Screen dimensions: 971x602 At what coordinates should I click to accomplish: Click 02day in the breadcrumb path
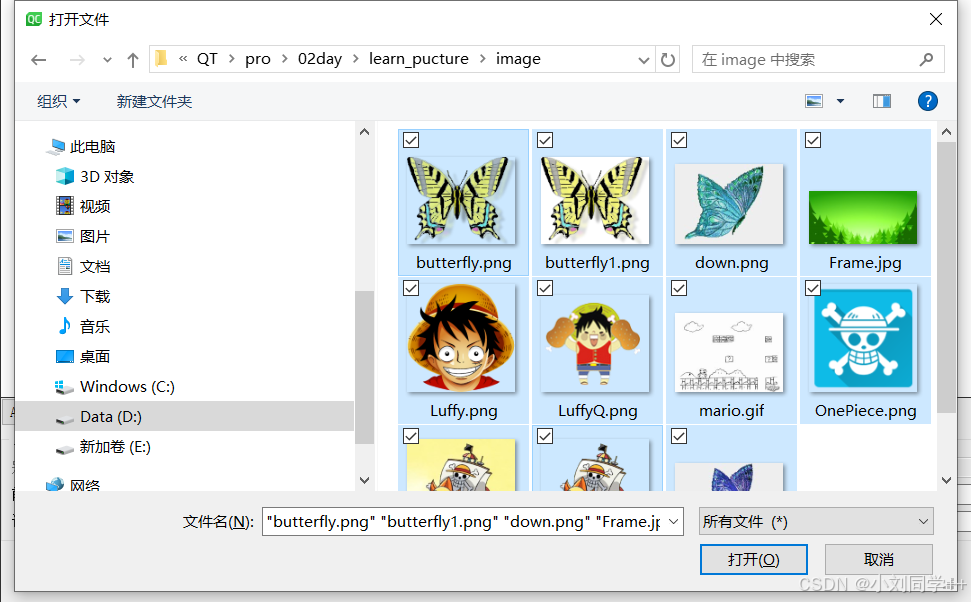point(320,59)
